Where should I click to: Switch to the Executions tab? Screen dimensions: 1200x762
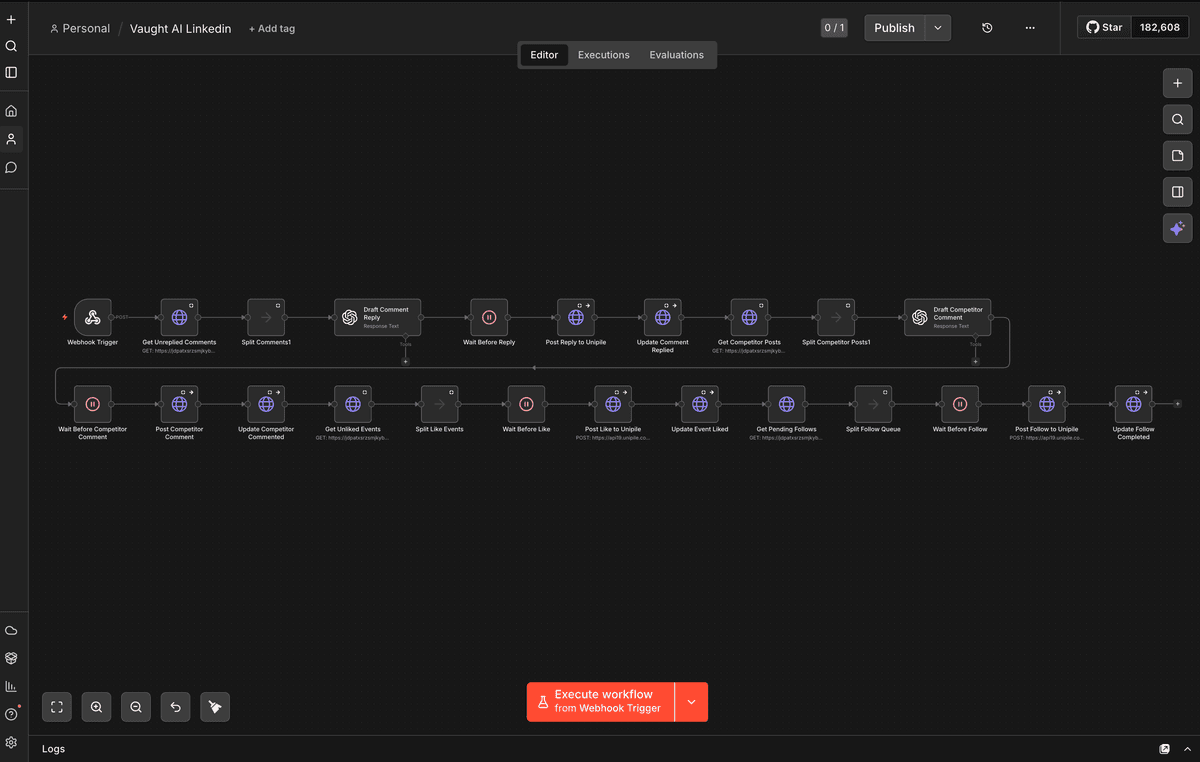click(603, 55)
